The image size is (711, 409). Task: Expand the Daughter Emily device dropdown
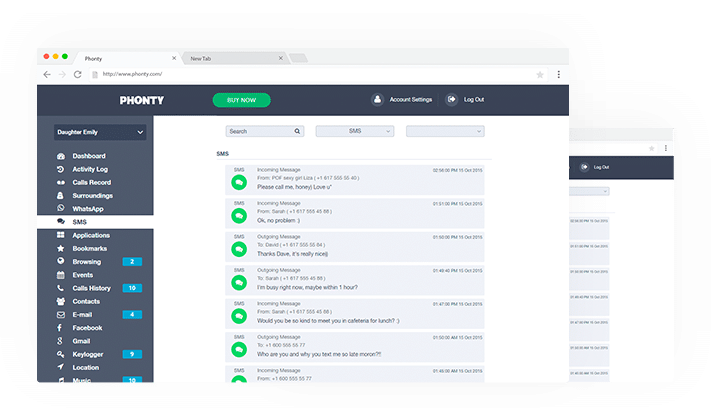[100, 132]
